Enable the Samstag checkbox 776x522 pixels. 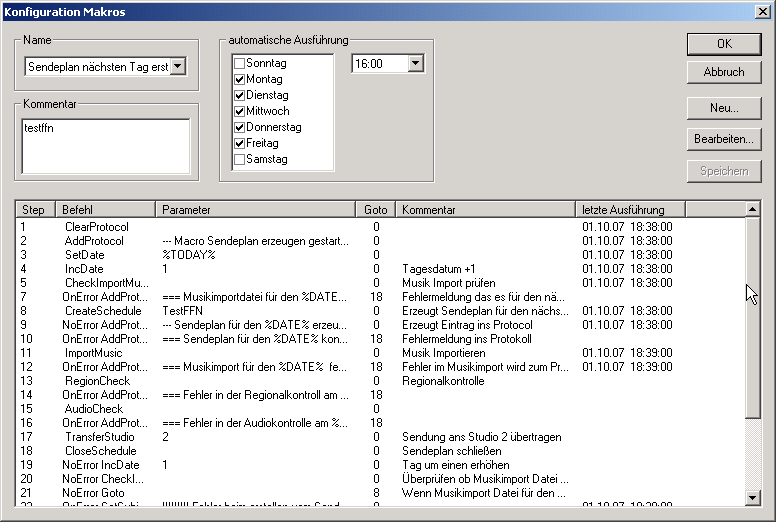[x=240, y=159]
